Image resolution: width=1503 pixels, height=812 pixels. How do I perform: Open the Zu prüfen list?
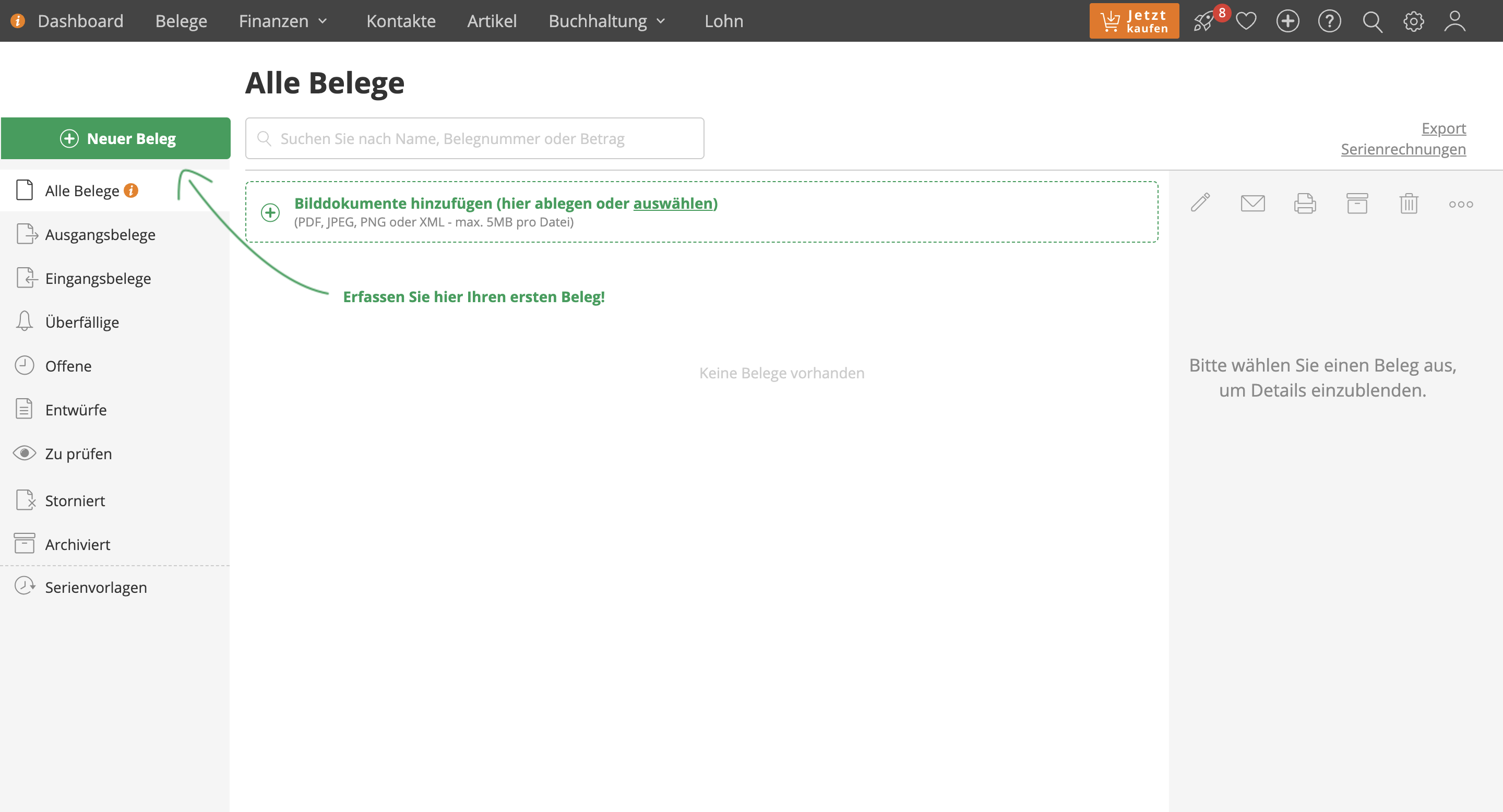[x=115, y=453]
